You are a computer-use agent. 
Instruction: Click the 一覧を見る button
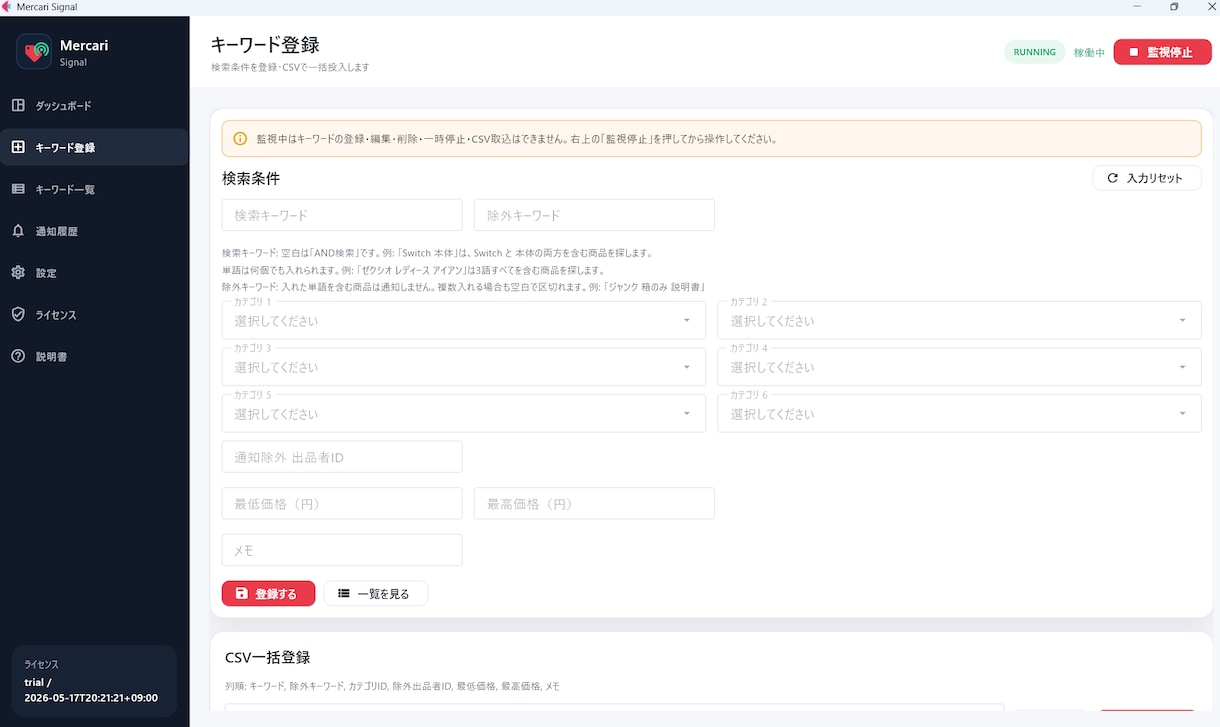(375, 593)
